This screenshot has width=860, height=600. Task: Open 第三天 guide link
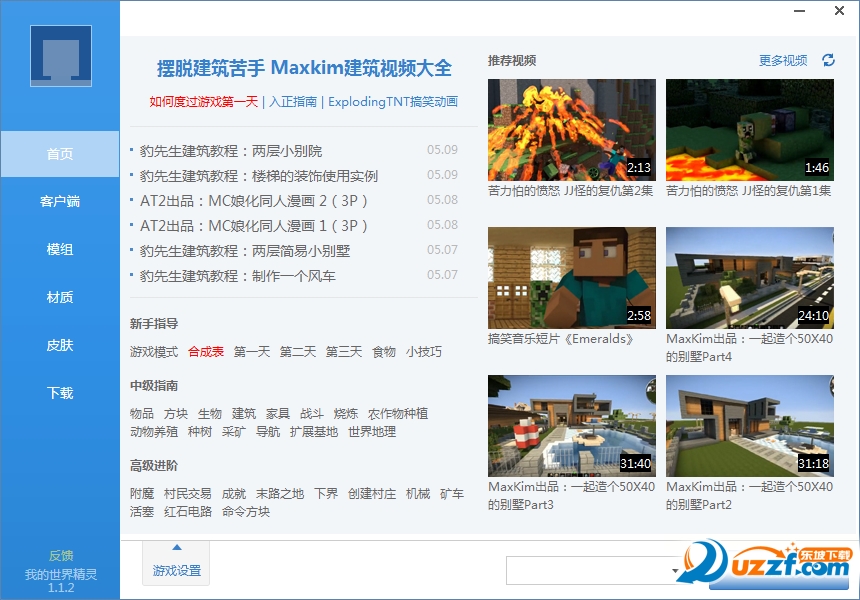(x=344, y=352)
